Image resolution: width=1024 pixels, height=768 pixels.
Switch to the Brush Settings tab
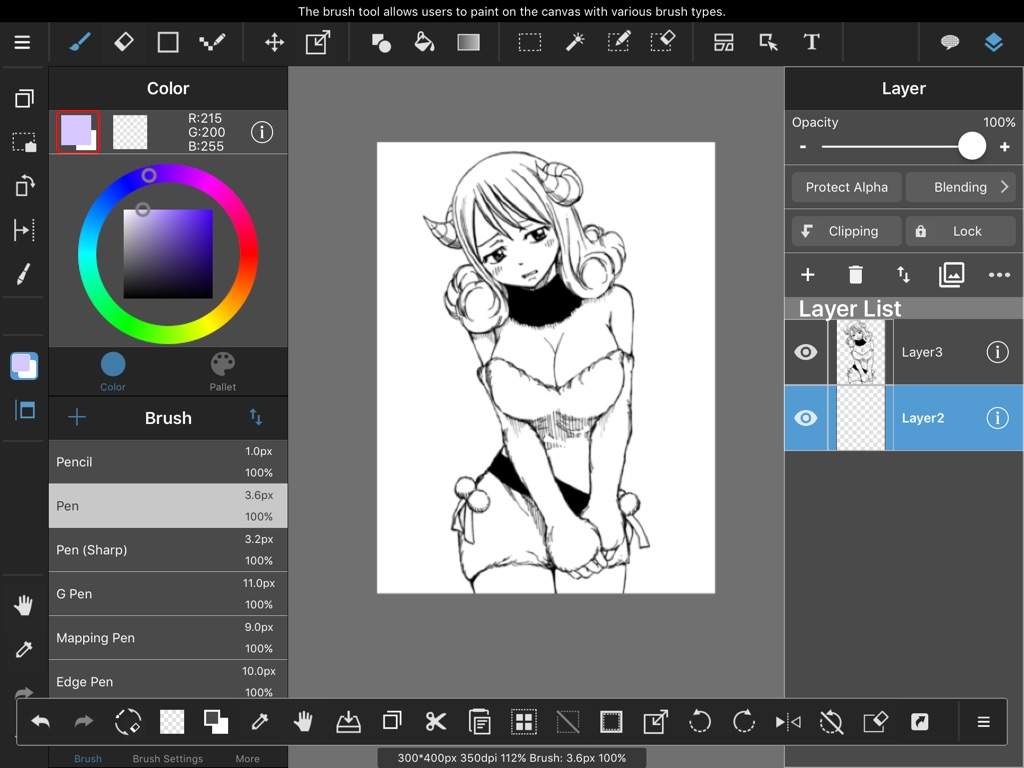pyautogui.click(x=167, y=758)
